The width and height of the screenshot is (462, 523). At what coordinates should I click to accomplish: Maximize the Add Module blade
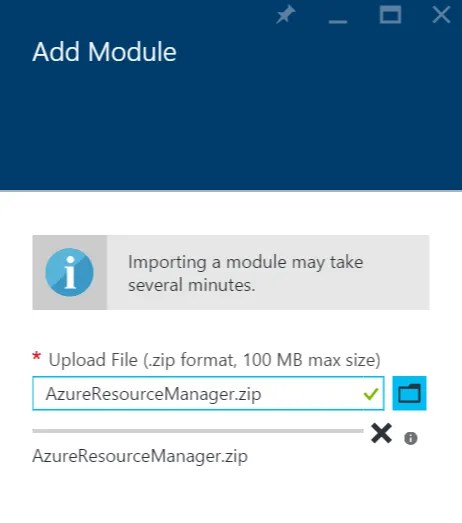coord(390,15)
